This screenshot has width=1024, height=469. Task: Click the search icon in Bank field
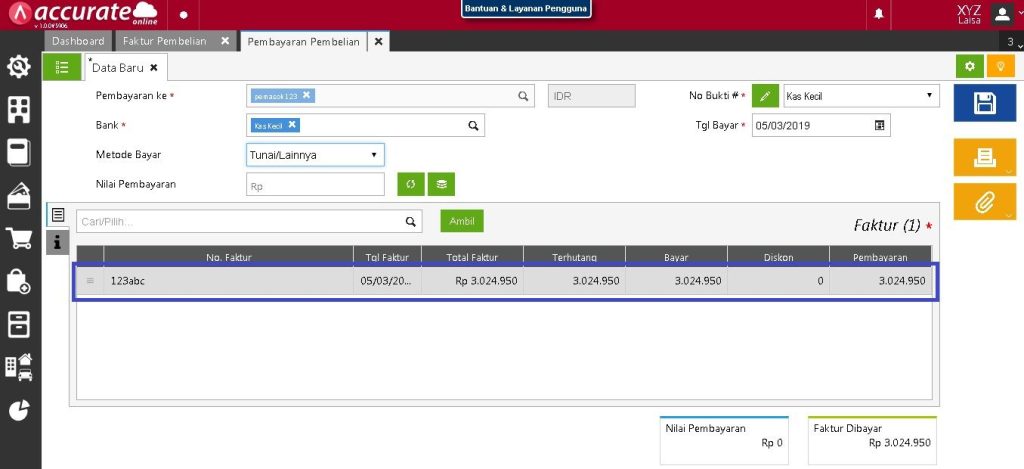[x=473, y=125]
